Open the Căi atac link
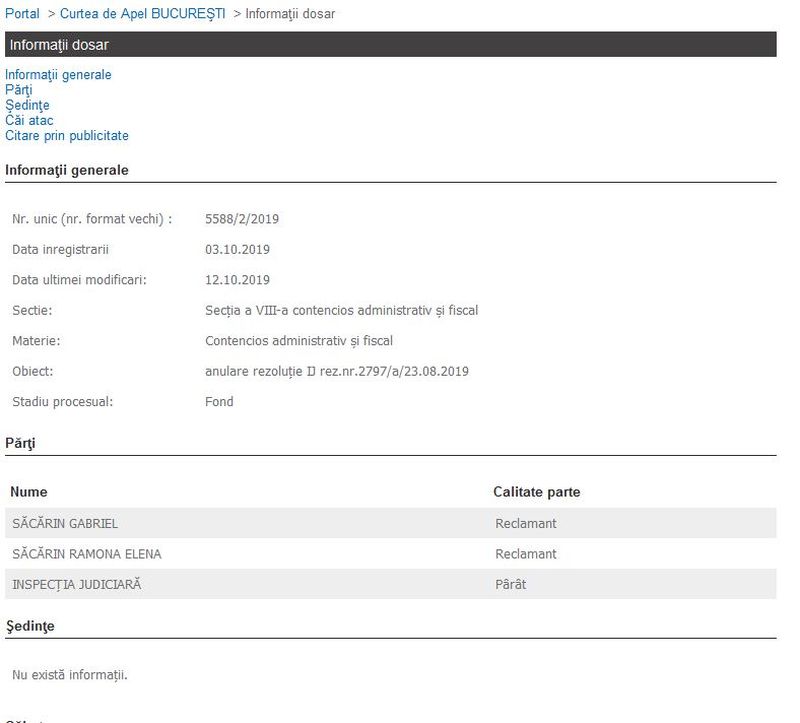 pyautogui.click(x=29, y=120)
